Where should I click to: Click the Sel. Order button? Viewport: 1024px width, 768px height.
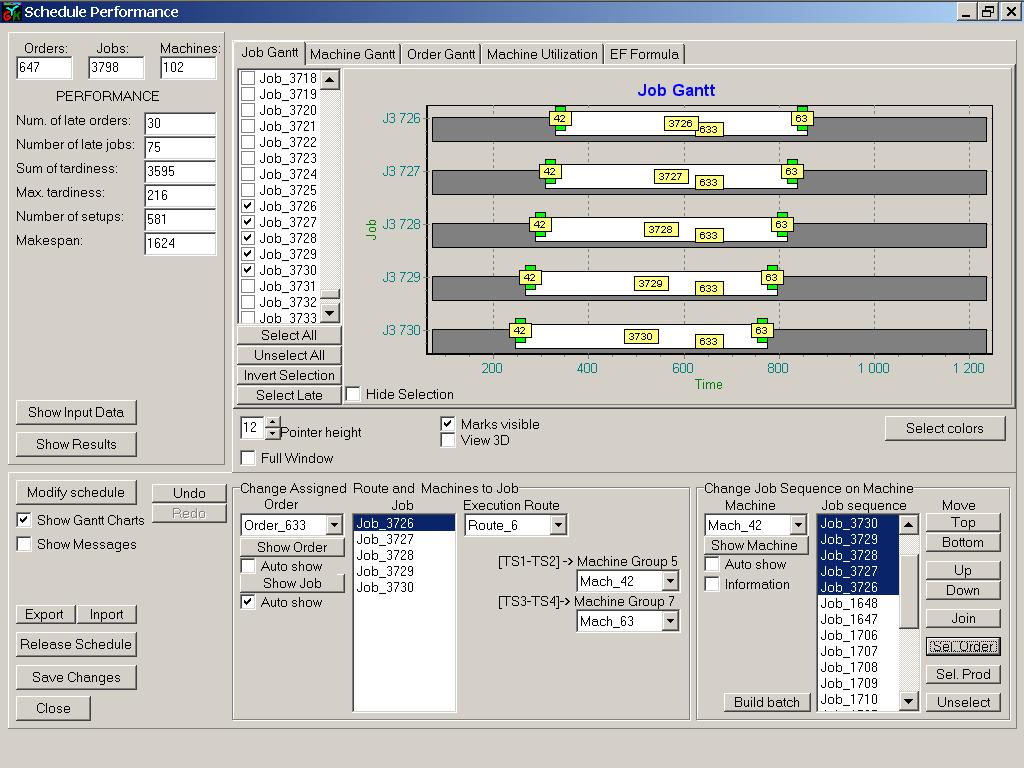click(963, 647)
